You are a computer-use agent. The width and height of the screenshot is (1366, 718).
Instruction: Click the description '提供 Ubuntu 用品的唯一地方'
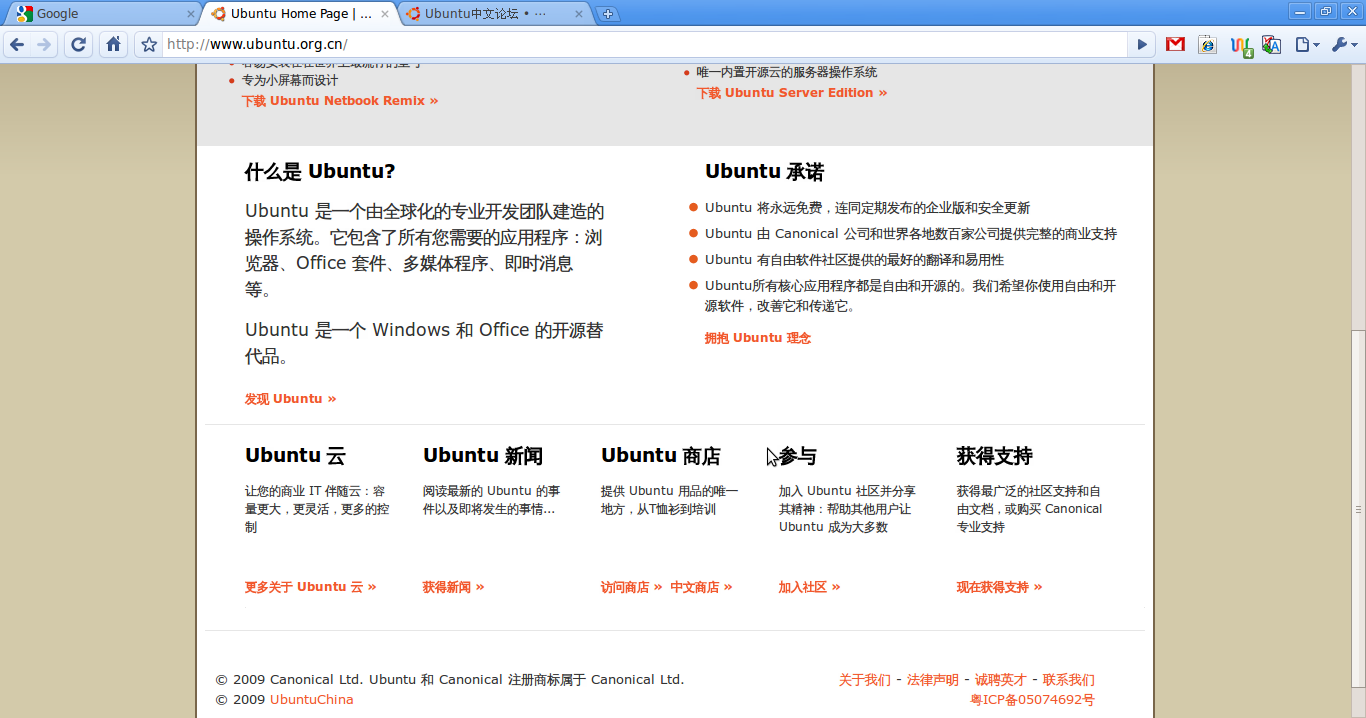tap(670, 500)
